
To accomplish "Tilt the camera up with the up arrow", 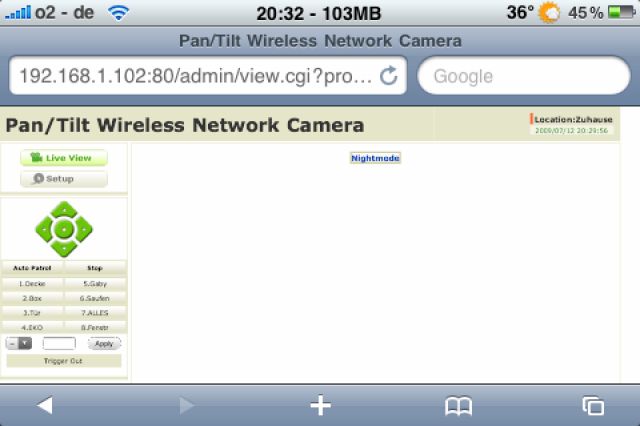I will coord(64,210).
